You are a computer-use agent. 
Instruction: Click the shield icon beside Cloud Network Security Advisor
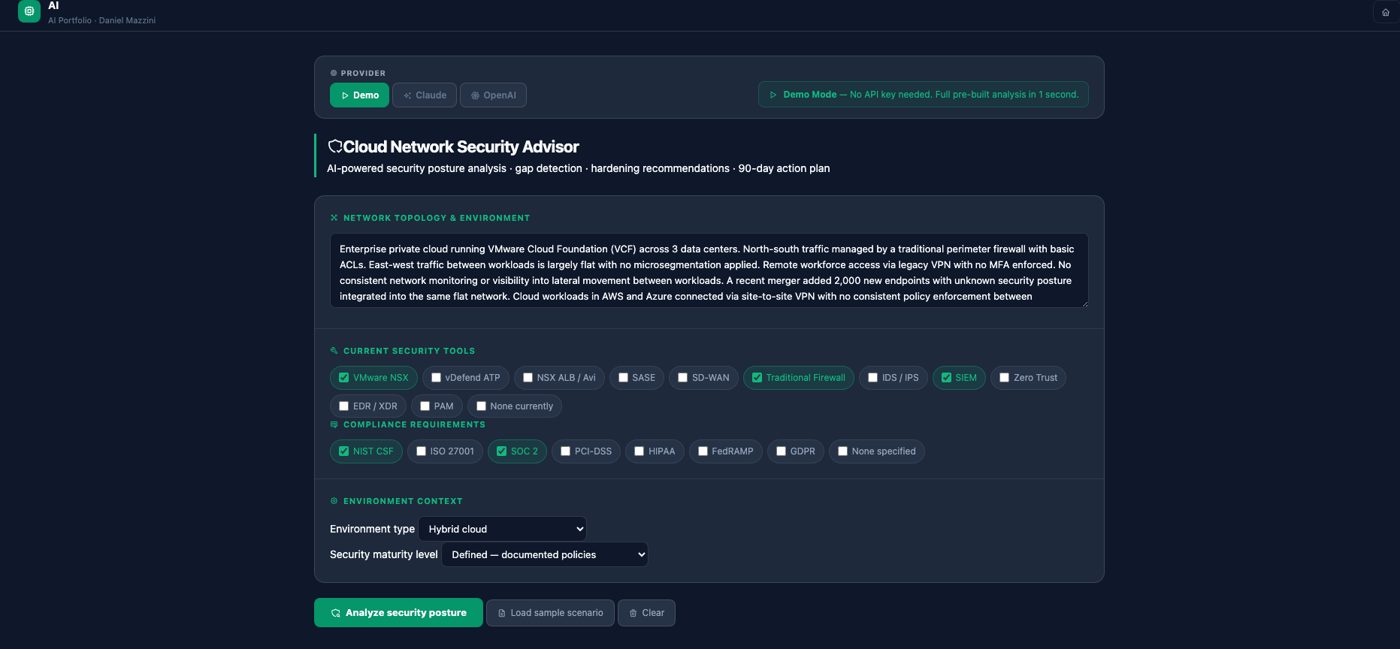[x=335, y=147]
